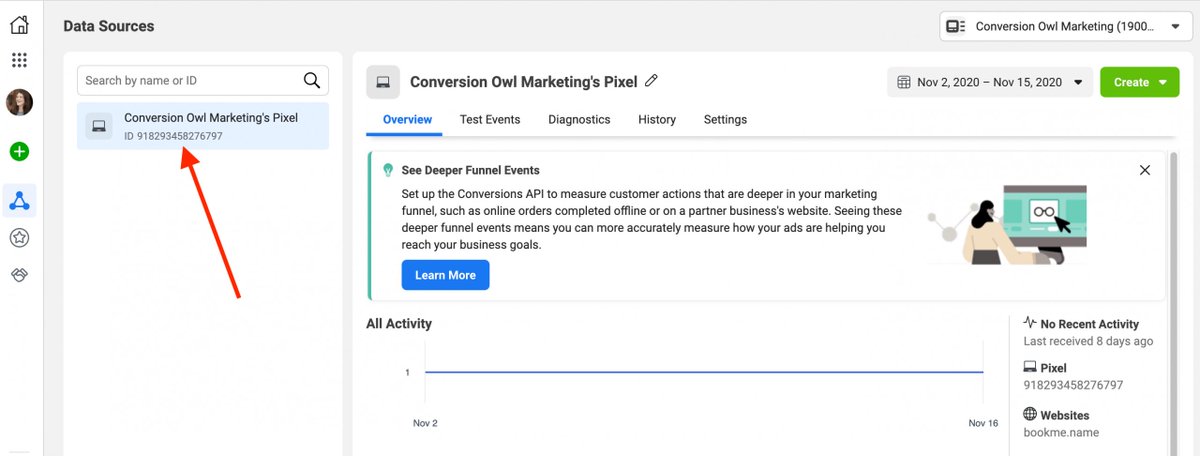Screen dimensions: 1200x456
Task: Click the Home icon in the sidebar
Action: tap(19, 25)
